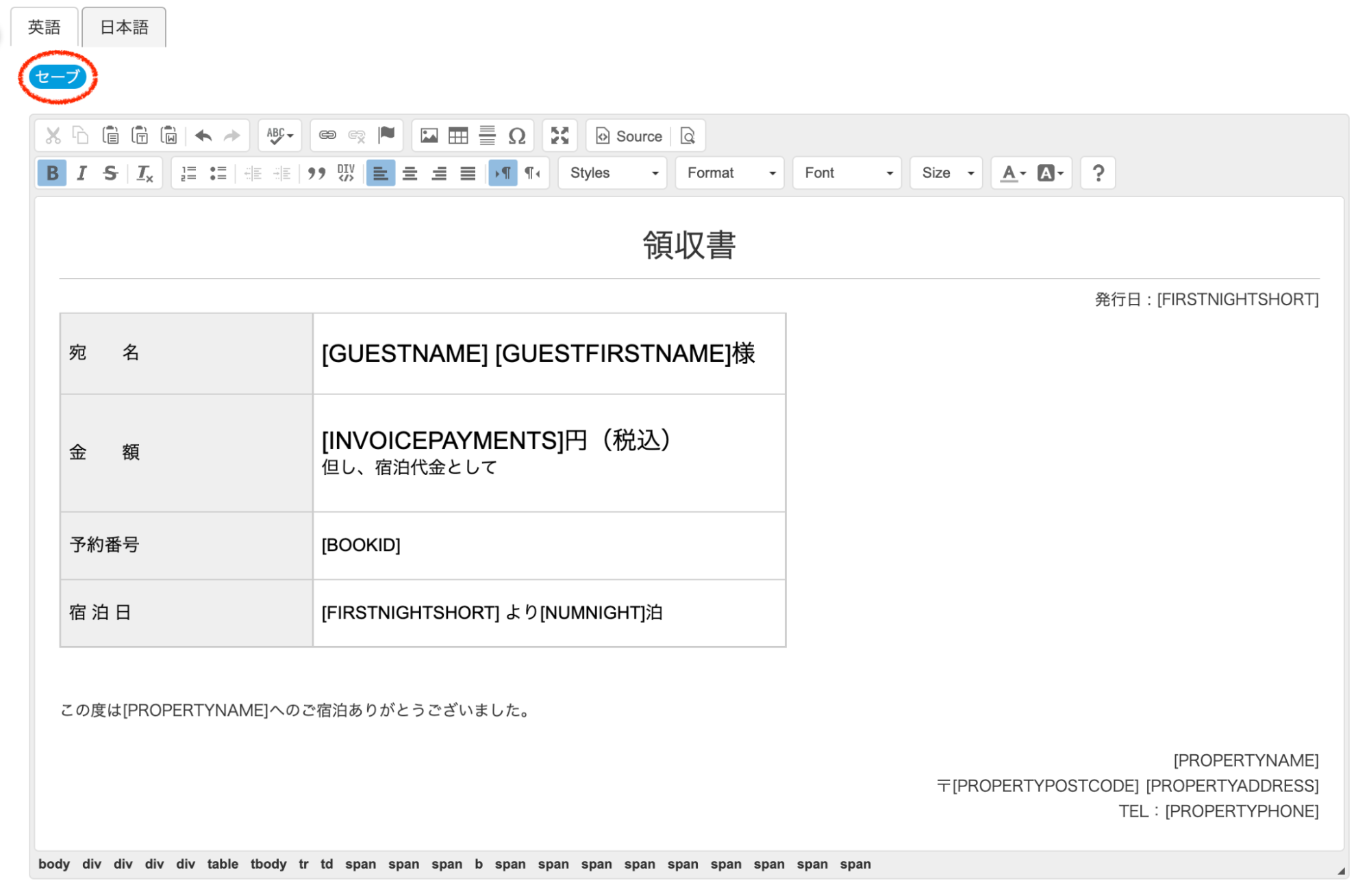Insert a block quote

(316, 173)
